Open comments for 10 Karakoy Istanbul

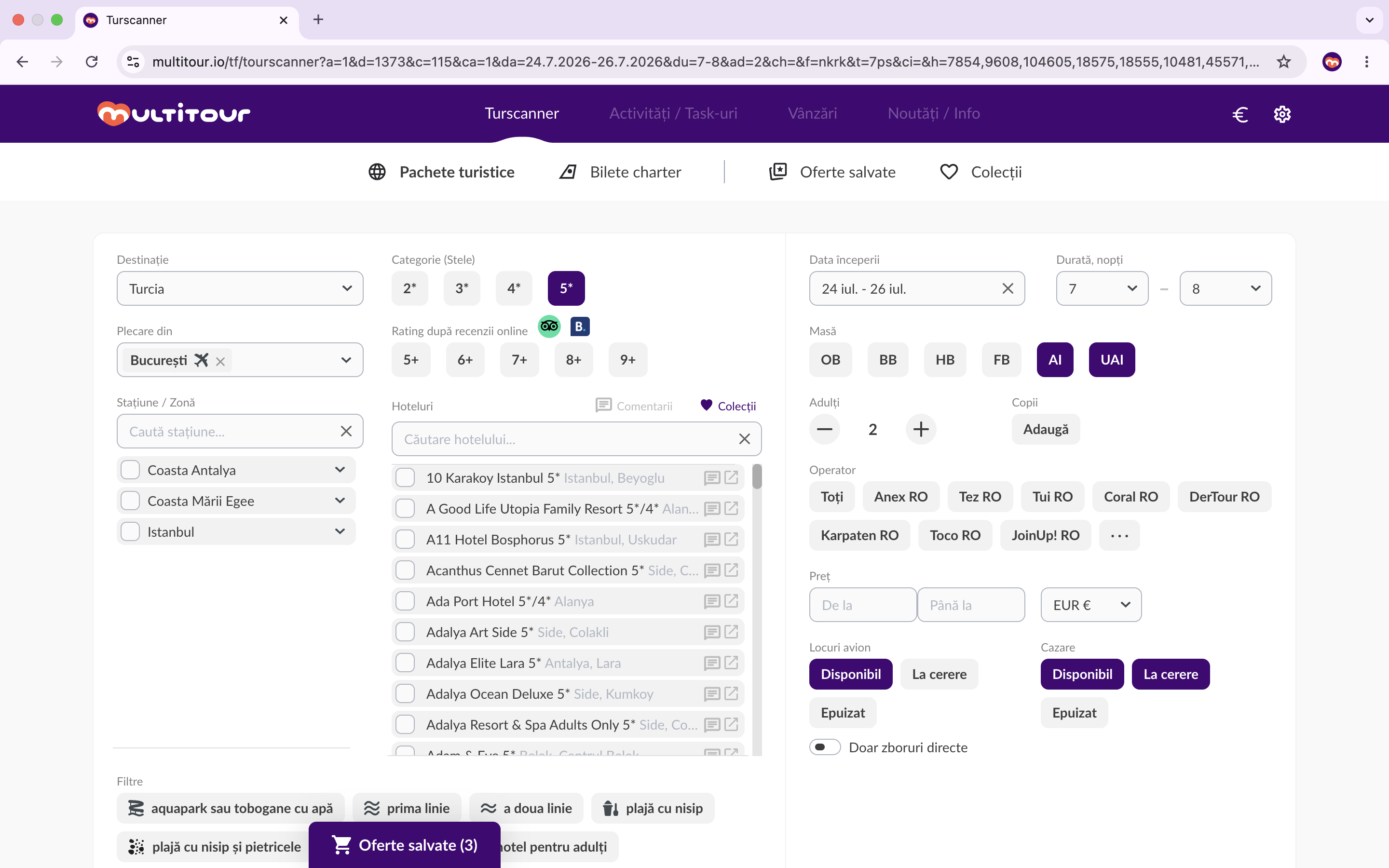click(x=712, y=477)
